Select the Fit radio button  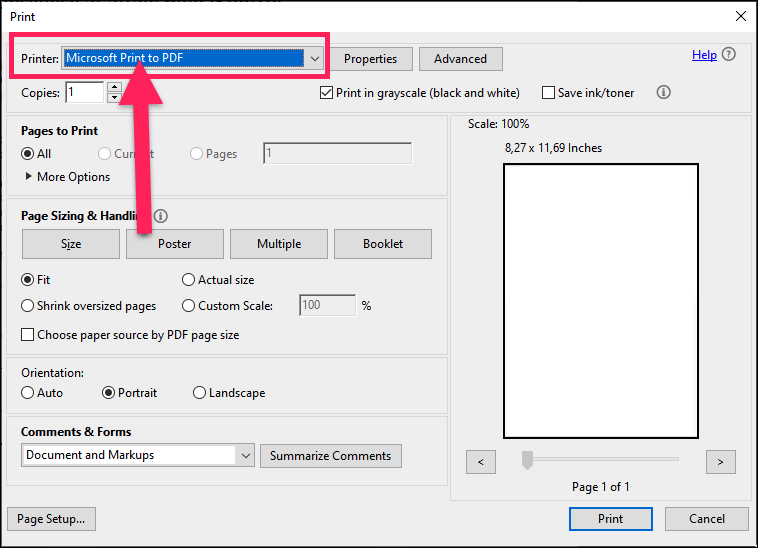(28, 280)
